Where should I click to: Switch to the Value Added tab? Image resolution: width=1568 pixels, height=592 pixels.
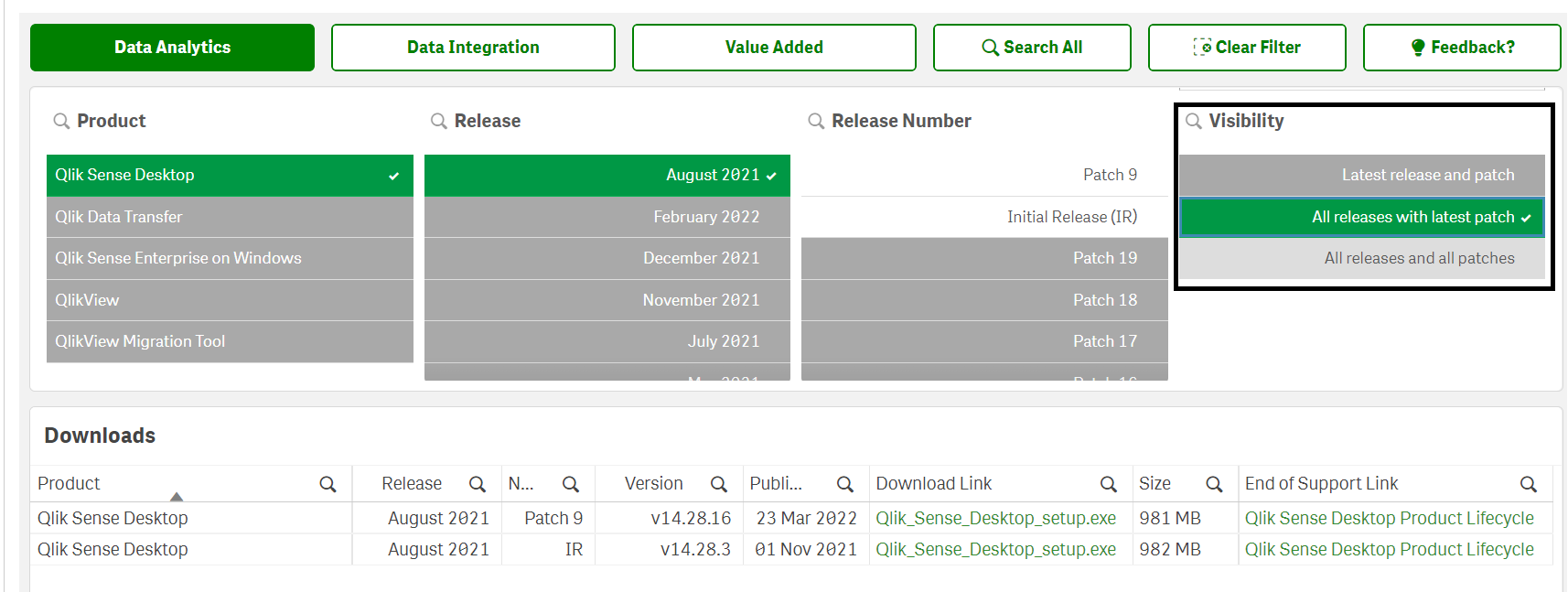774,48
